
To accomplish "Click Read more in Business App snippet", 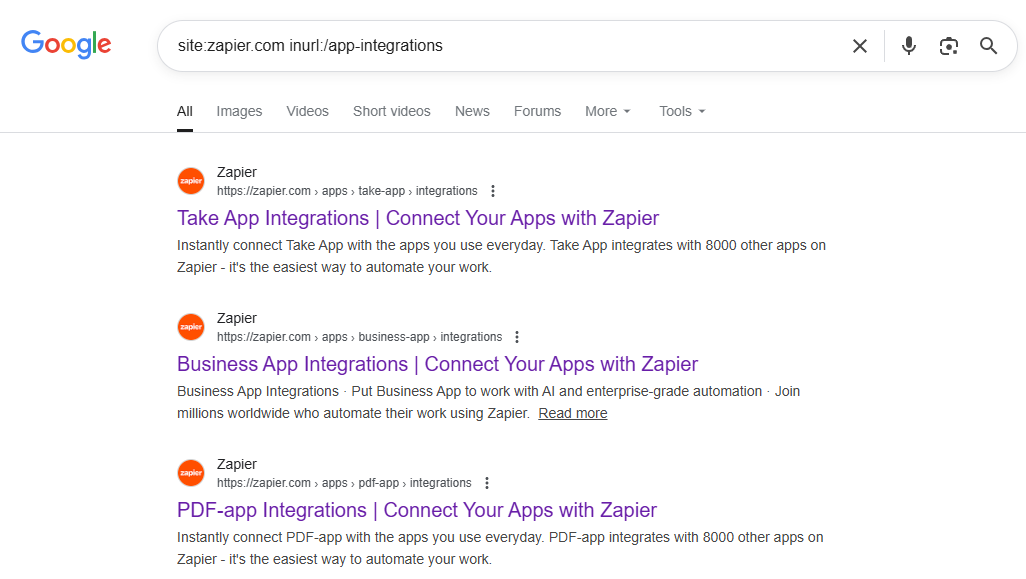I will pyautogui.click(x=573, y=413).
